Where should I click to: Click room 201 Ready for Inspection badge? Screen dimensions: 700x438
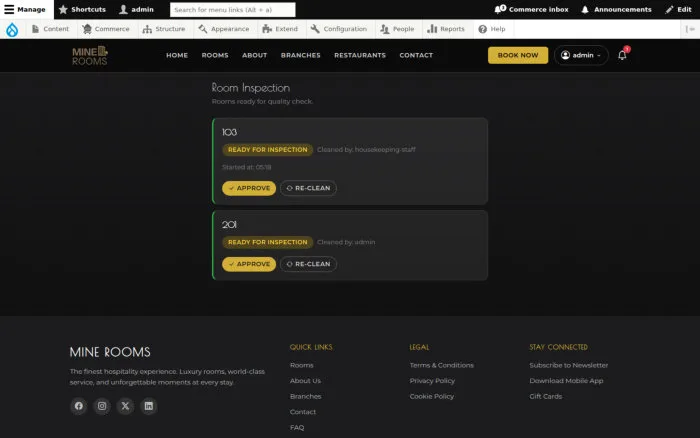[267, 242]
